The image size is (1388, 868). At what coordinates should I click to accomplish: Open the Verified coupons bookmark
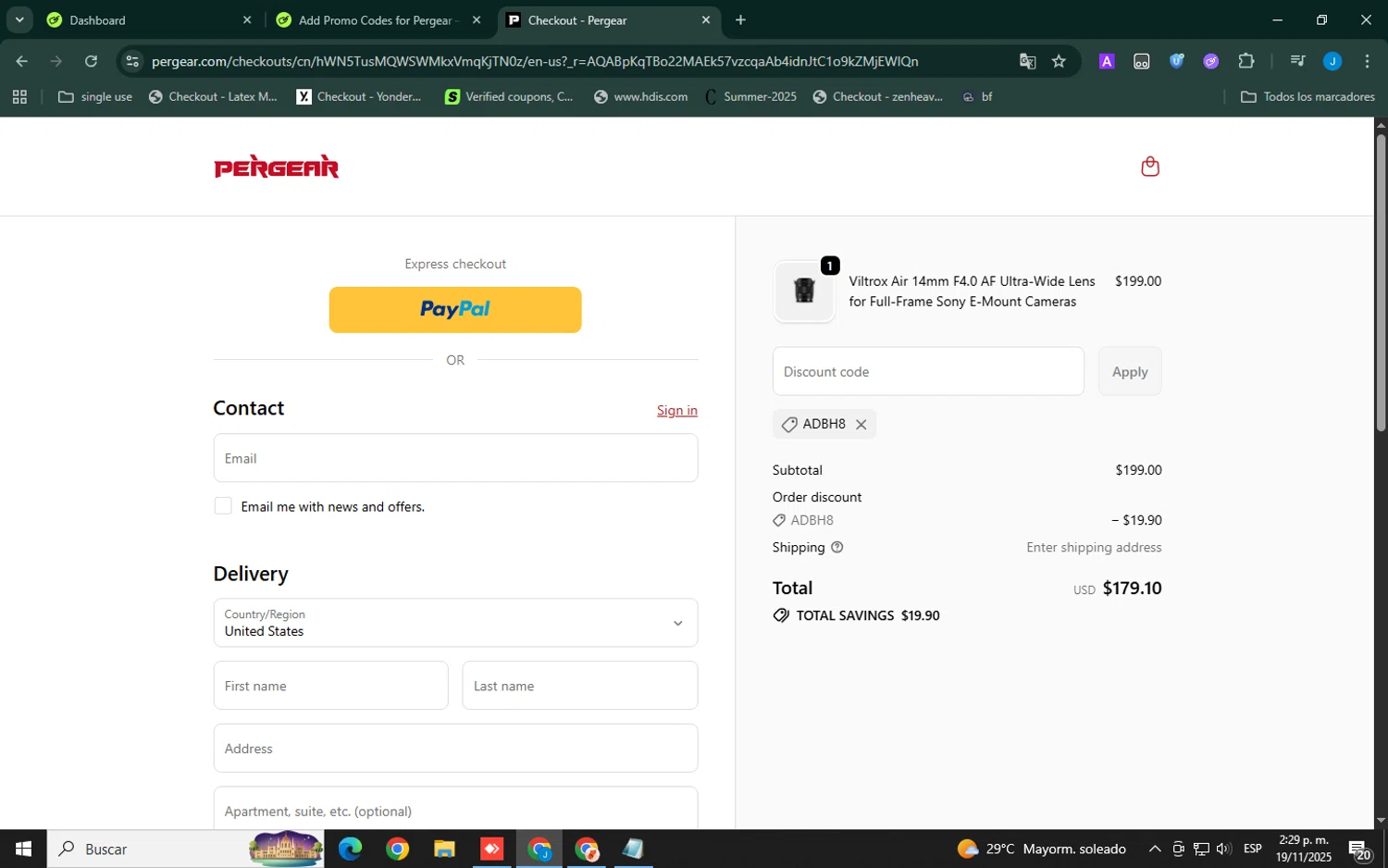click(x=510, y=97)
